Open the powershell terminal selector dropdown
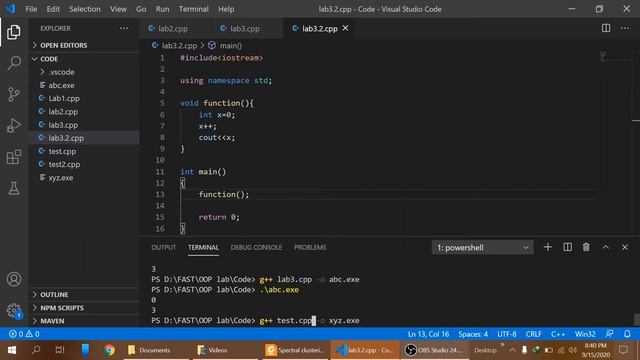 (482, 247)
